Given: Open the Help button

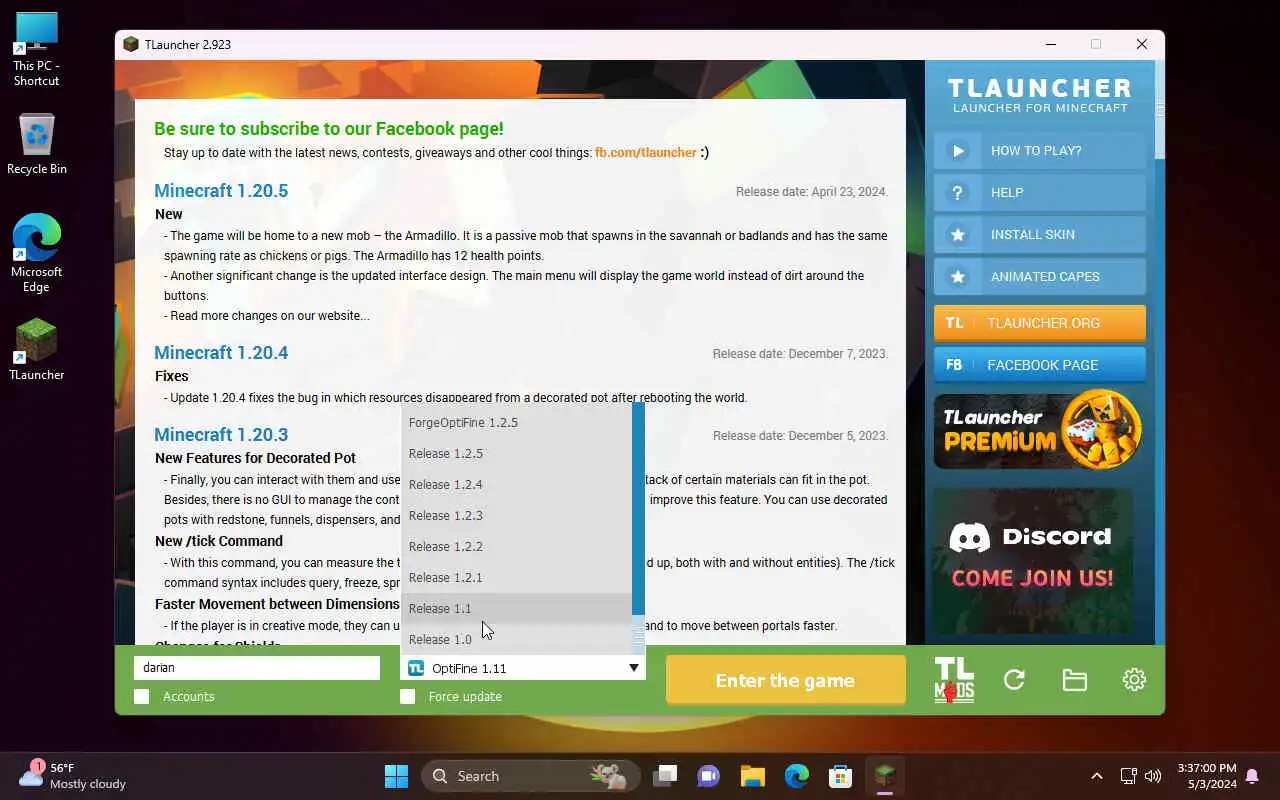Looking at the screenshot, I should pos(1040,193).
